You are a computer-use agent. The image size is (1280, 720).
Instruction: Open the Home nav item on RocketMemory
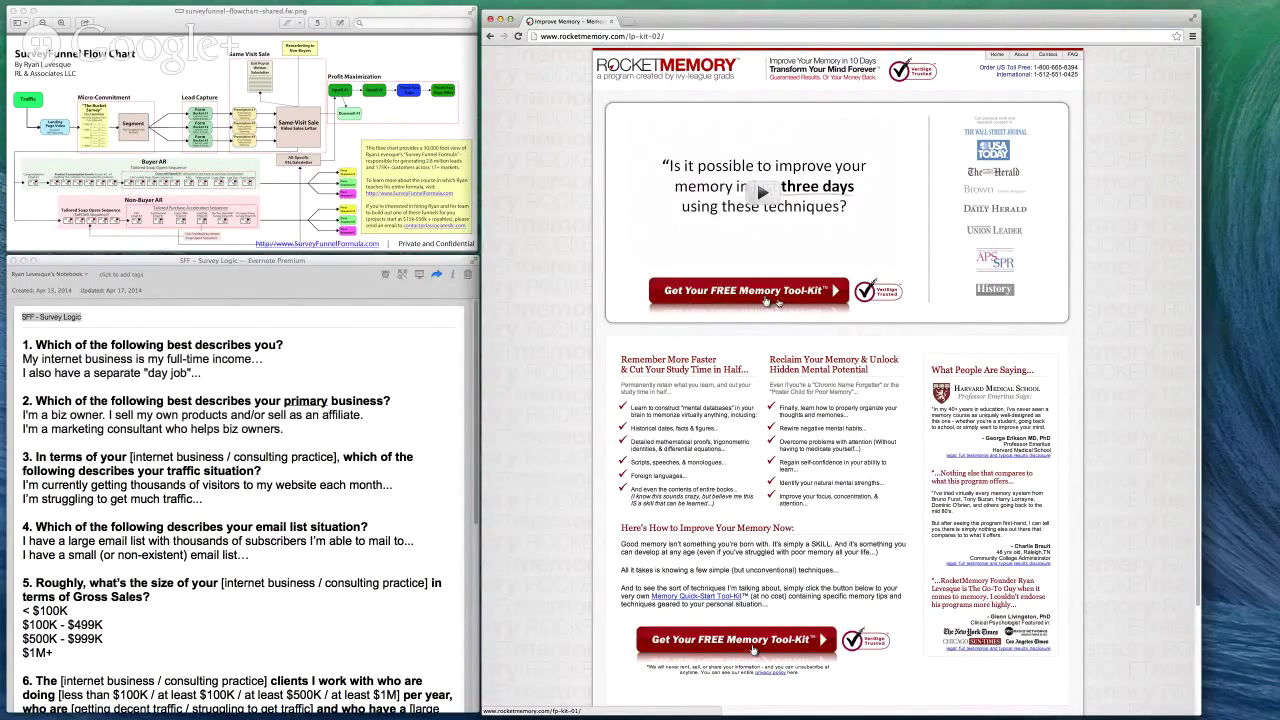tap(997, 54)
